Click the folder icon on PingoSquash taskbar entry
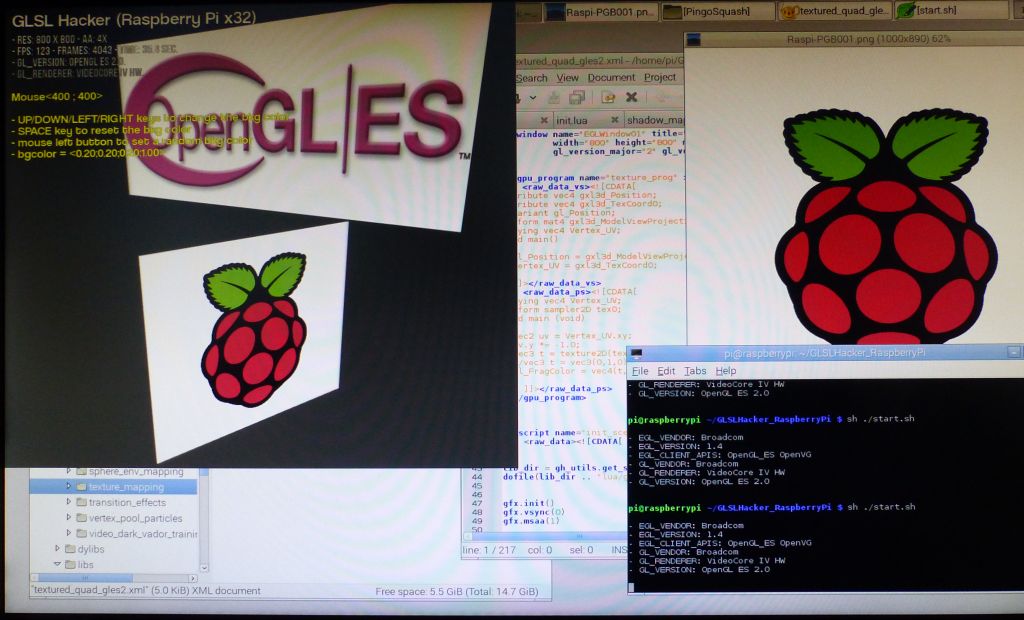The height and width of the screenshot is (620, 1024). click(x=672, y=11)
